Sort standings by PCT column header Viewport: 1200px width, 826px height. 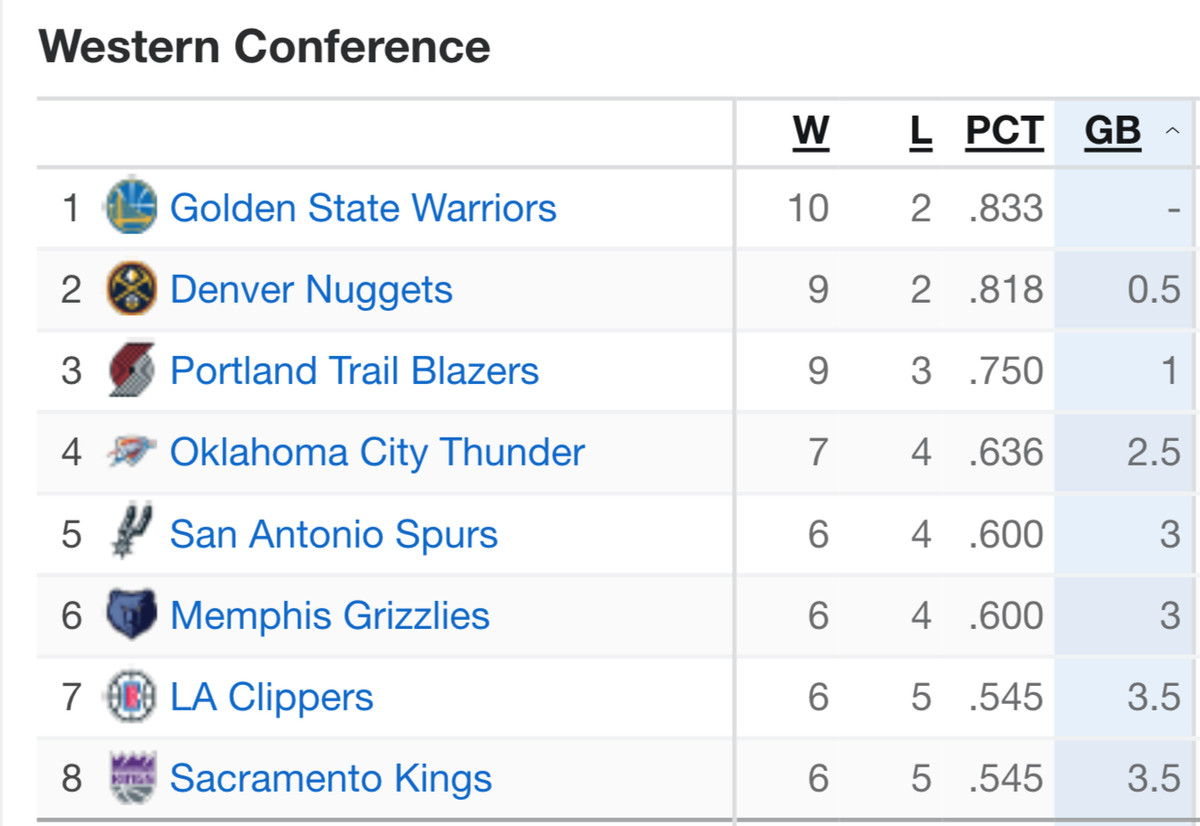pyautogui.click(x=1004, y=131)
